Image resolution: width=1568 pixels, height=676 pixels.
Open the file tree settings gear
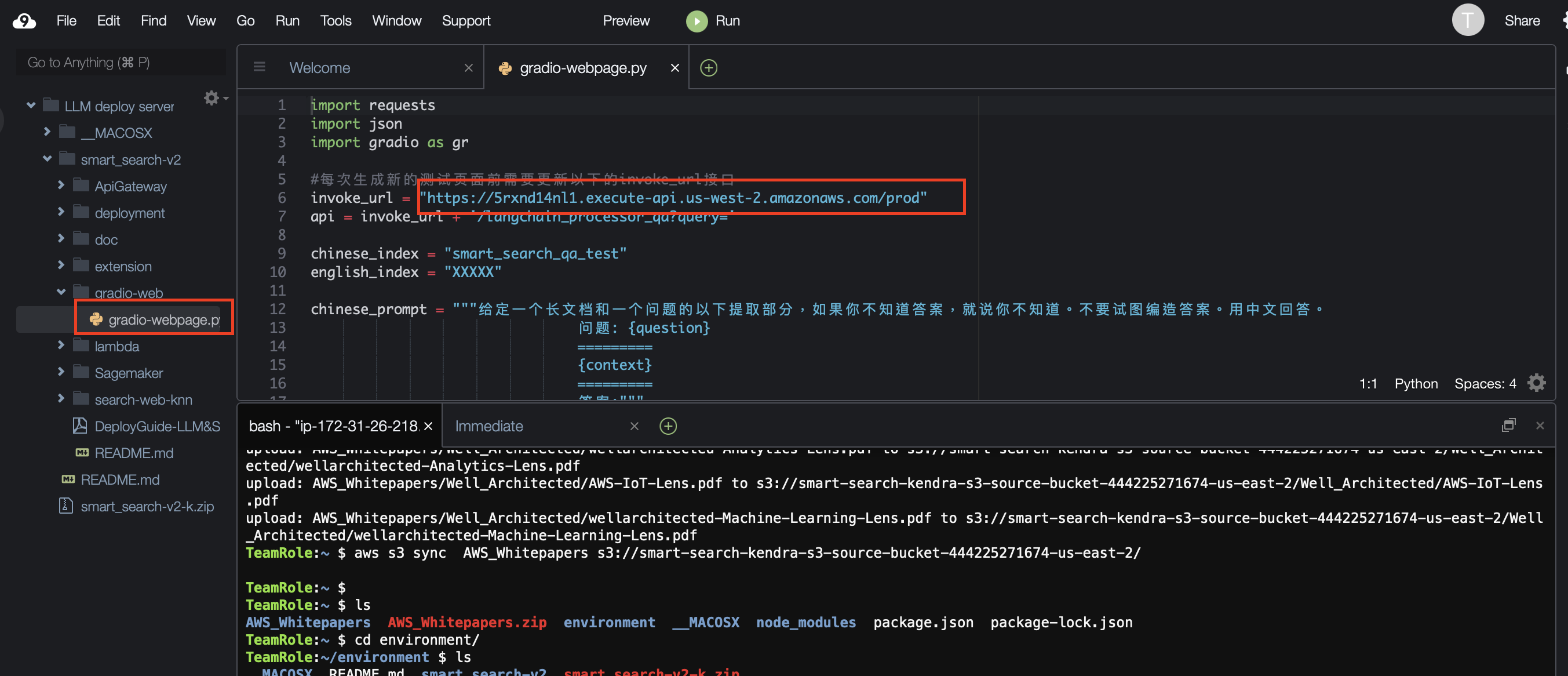point(212,98)
